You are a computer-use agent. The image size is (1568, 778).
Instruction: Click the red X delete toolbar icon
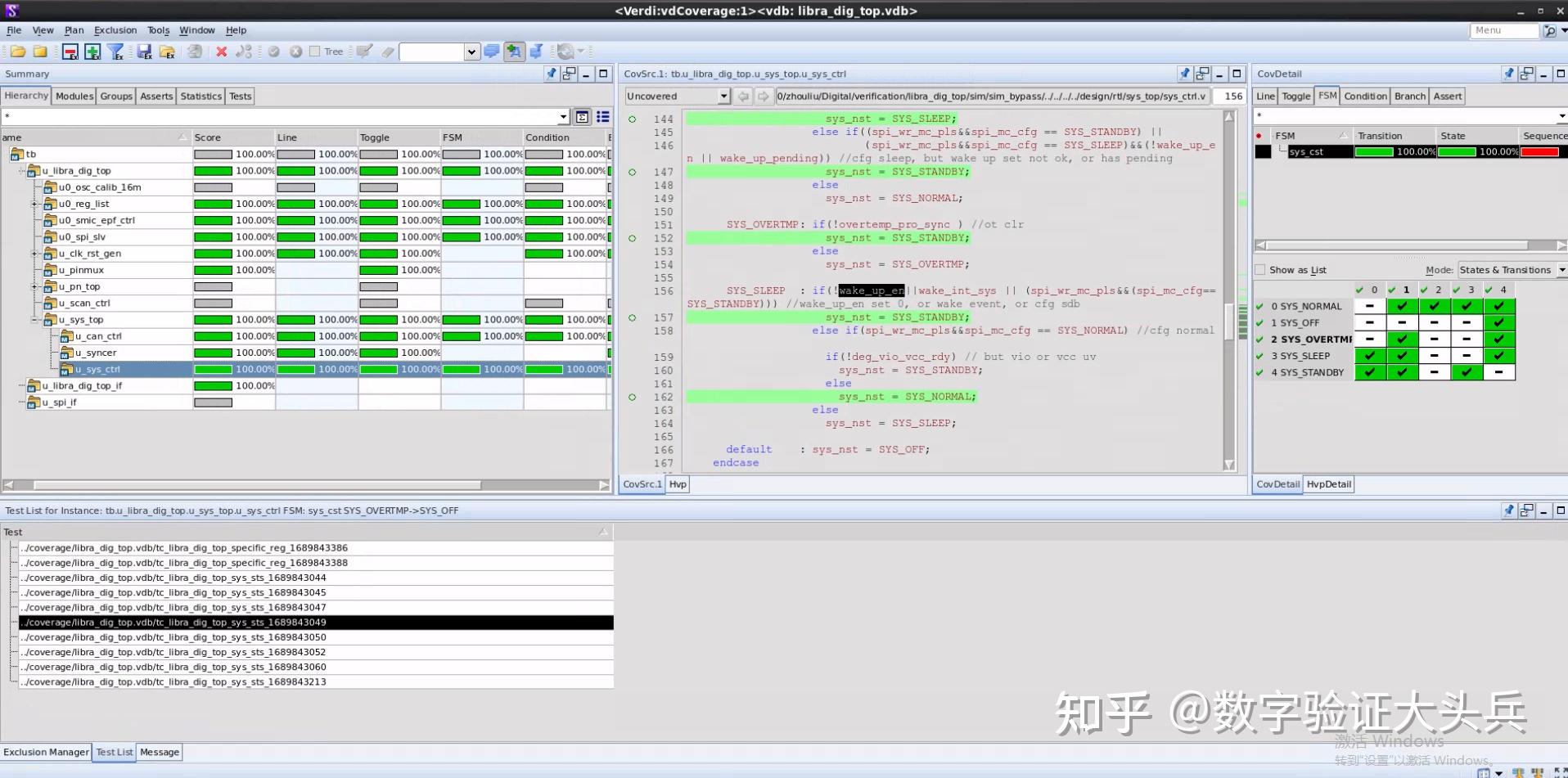(x=221, y=52)
